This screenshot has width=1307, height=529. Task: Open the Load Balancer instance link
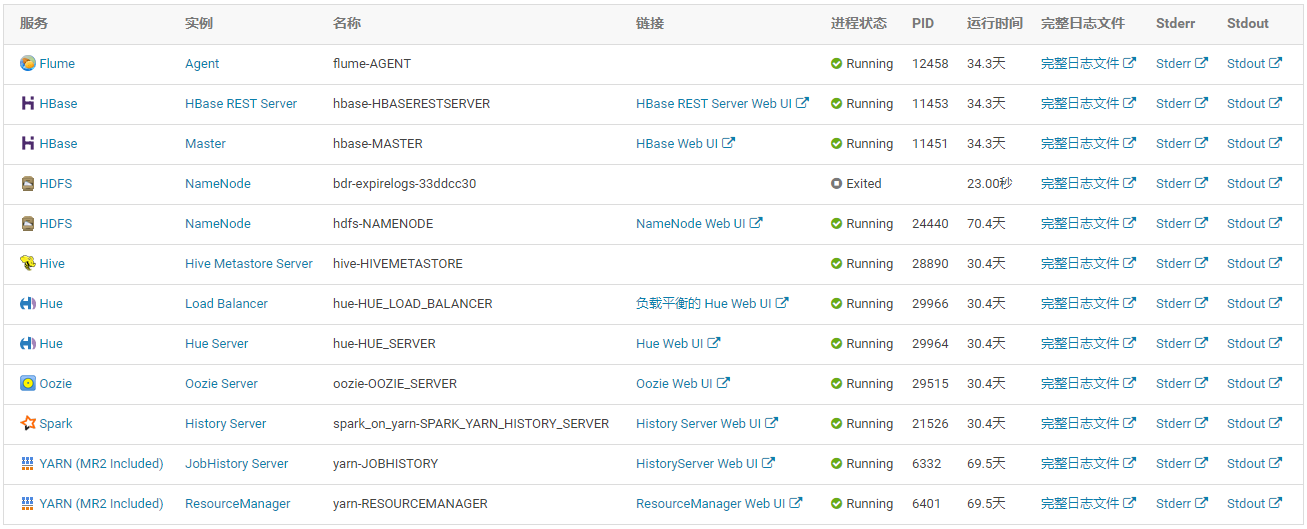[226, 303]
